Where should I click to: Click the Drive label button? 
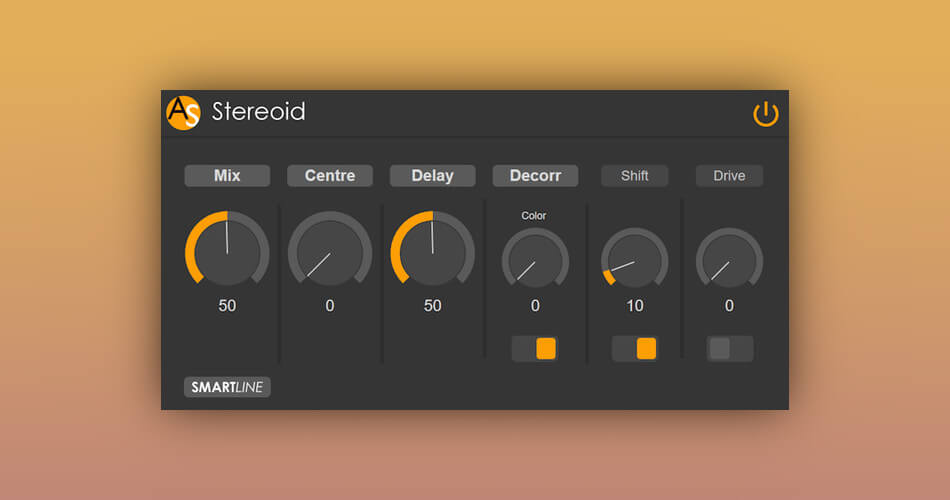tap(729, 176)
